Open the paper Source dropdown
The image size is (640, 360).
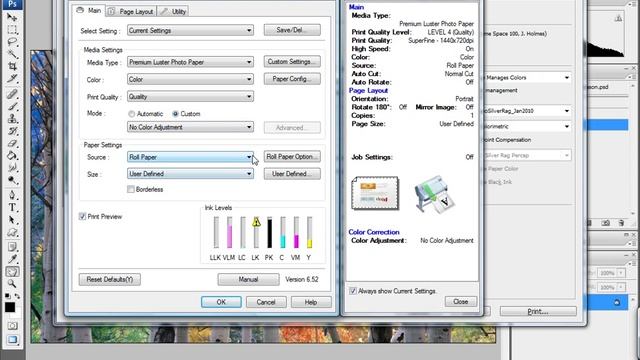click(x=190, y=157)
